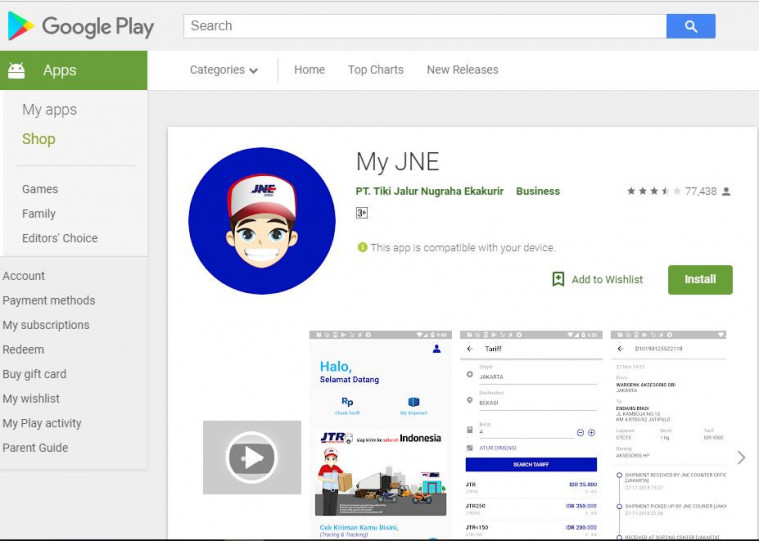This screenshot has width=759, height=541.
Task: Click the star rating display
Action: coord(653,191)
